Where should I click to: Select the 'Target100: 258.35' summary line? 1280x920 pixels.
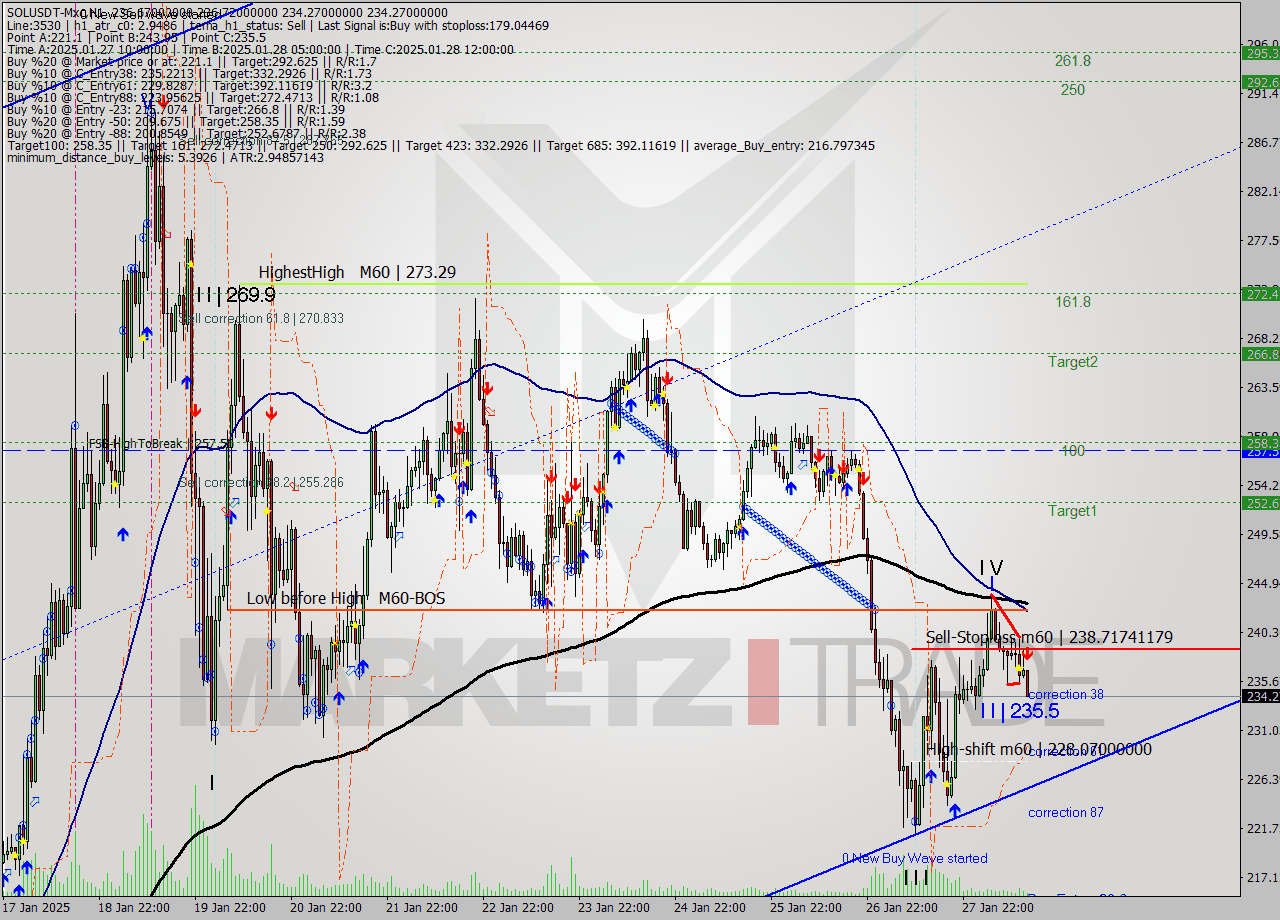[x=440, y=146]
